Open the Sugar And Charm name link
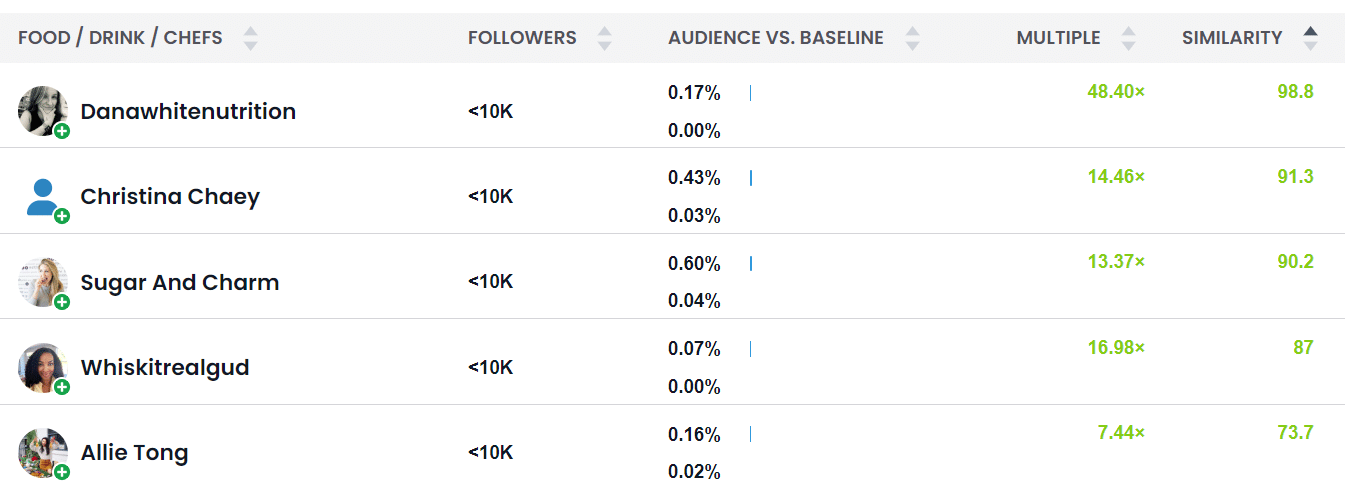The width and height of the screenshot is (1345, 495). click(180, 282)
